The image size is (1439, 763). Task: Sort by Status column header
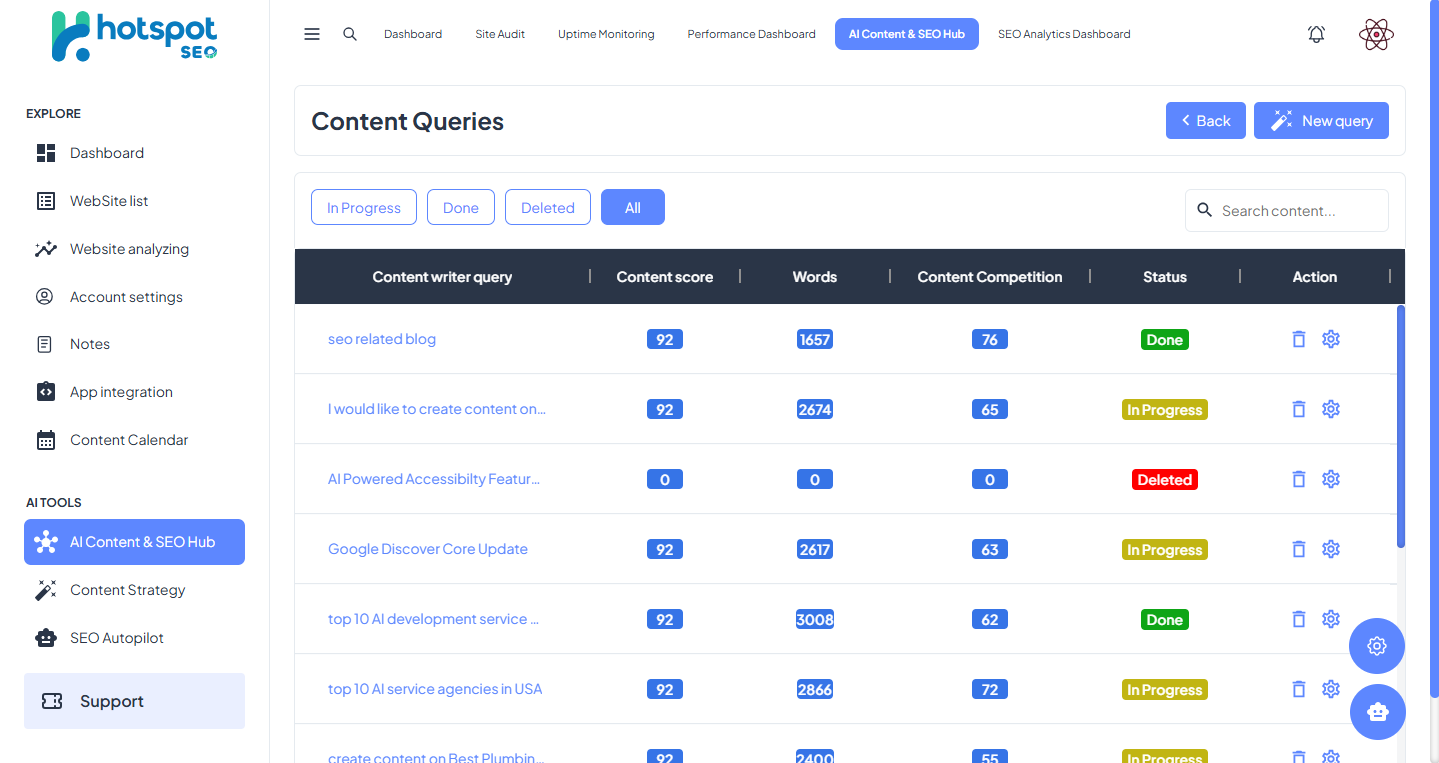[x=1165, y=277]
